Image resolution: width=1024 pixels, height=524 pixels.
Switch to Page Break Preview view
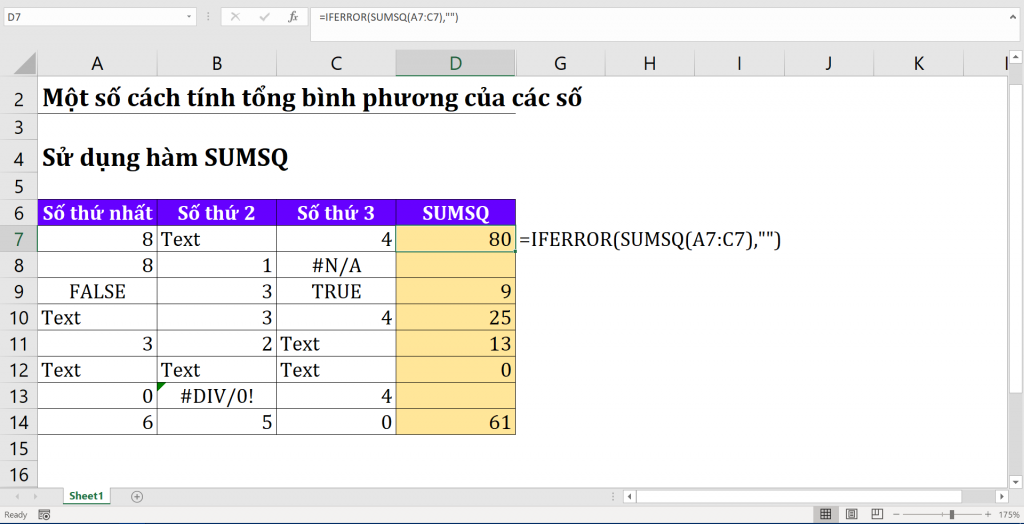(x=877, y=514)
